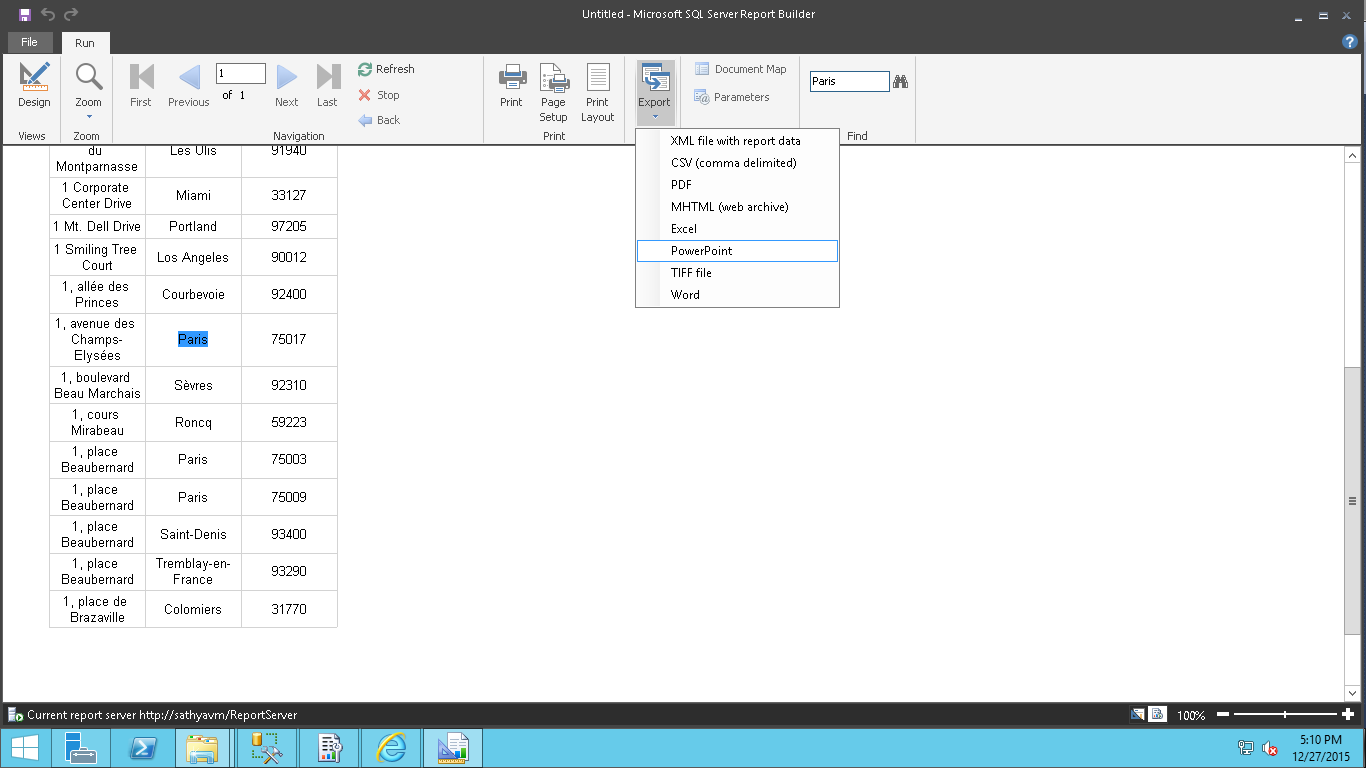This screenshot has height=768, width=1366.
Task: Click the Back navigation icon
Action: pyautogui.click(x=364, y=120)
